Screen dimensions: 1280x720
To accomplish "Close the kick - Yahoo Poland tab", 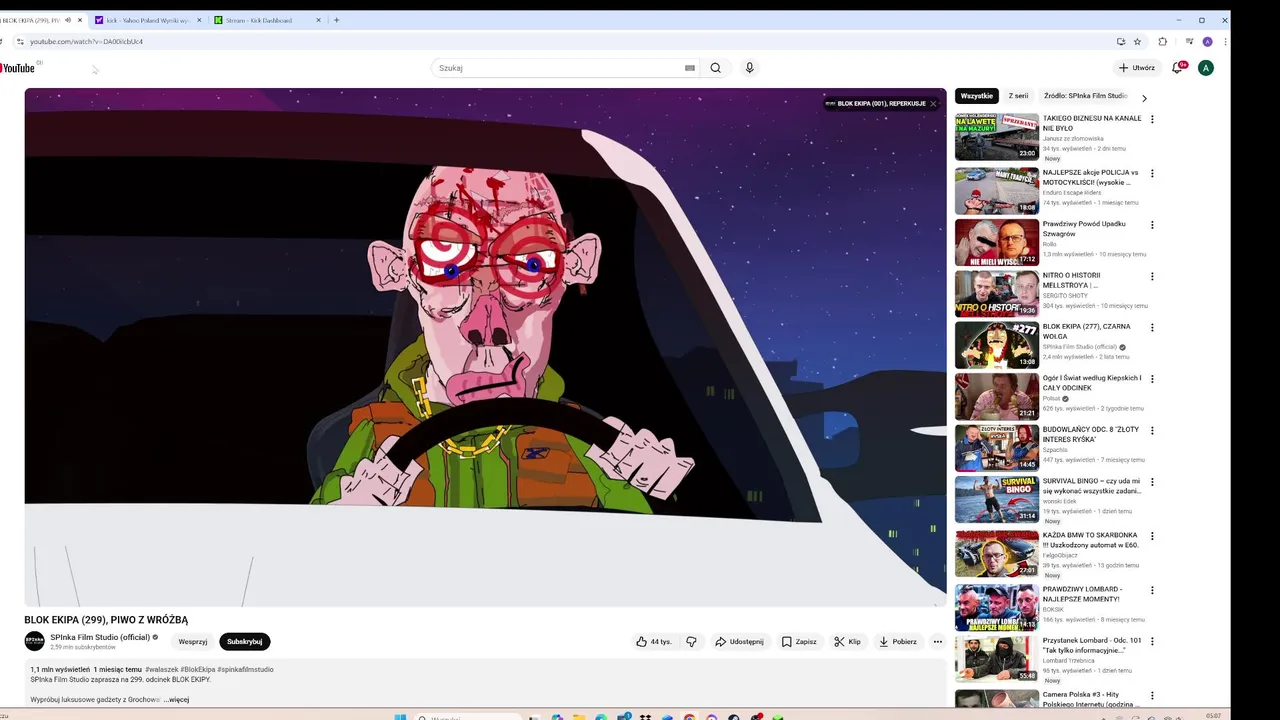I will (x=199, y=20).
